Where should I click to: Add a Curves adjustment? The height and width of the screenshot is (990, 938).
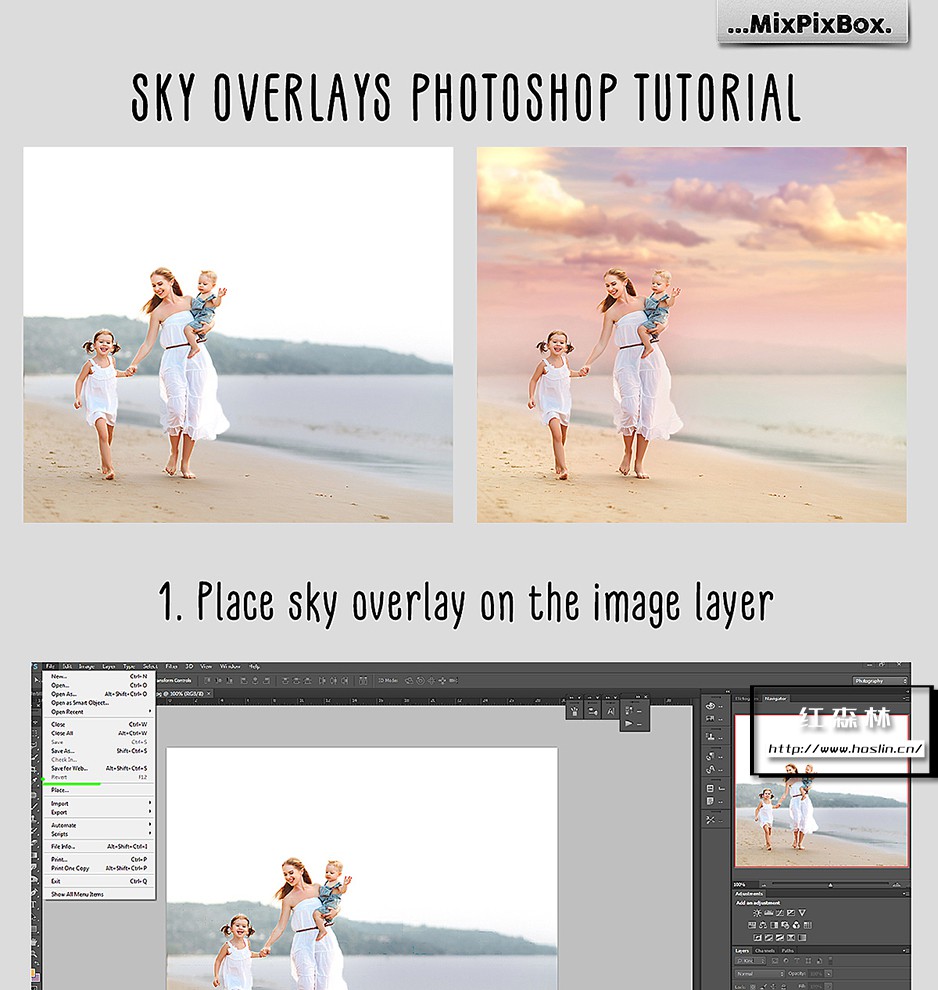click(x=780, y=913)
